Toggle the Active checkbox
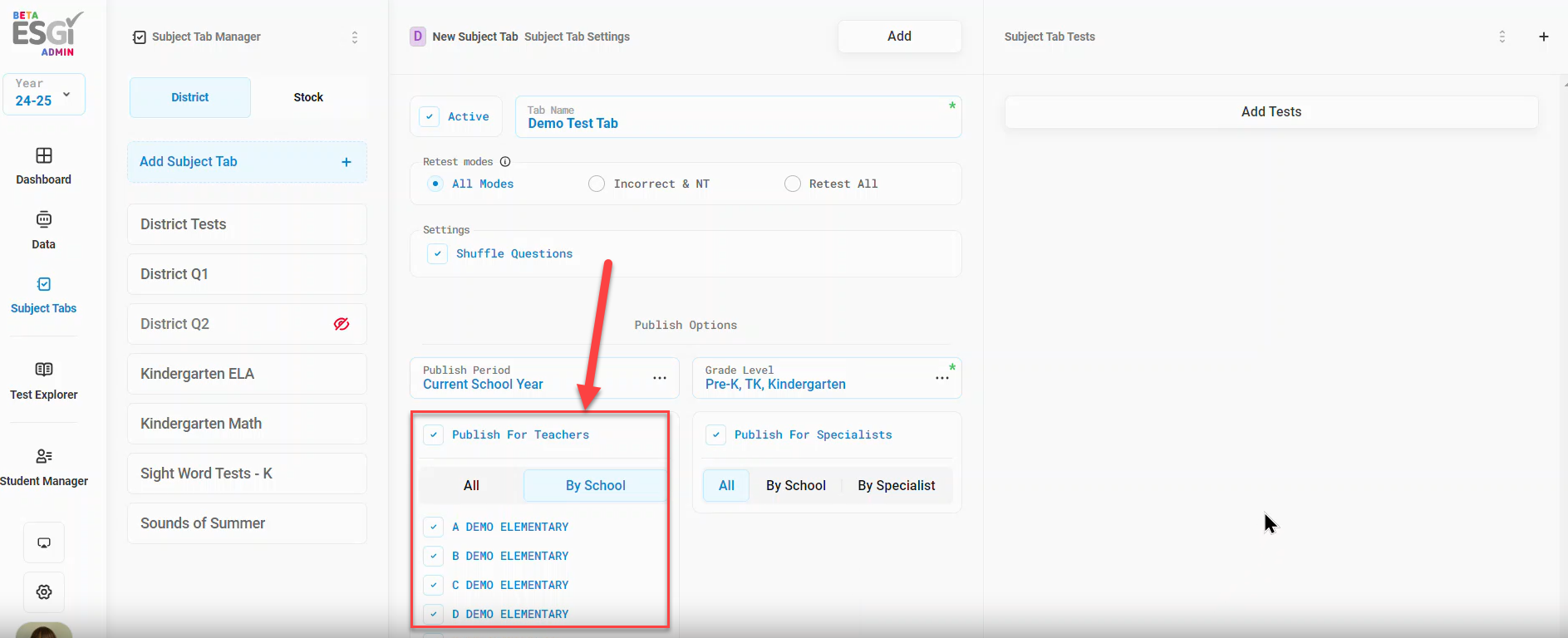 click(x=430, y=117)
